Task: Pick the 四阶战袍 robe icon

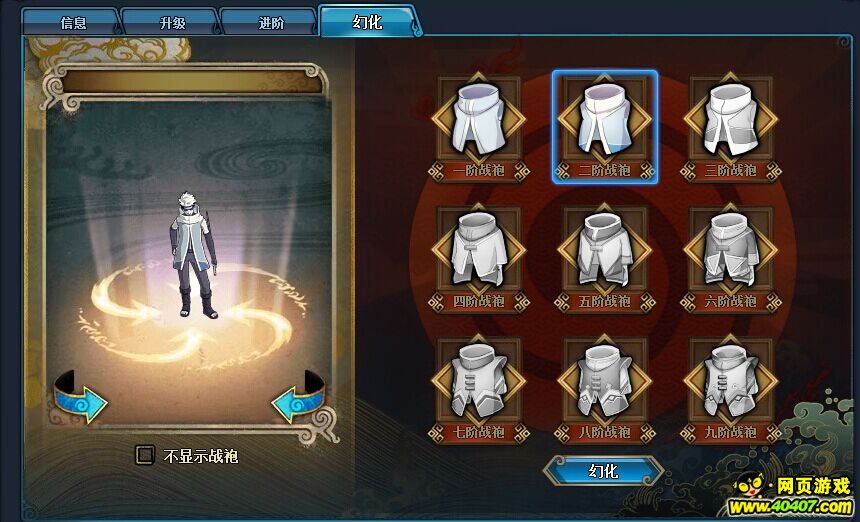Action: pos(478,251)
